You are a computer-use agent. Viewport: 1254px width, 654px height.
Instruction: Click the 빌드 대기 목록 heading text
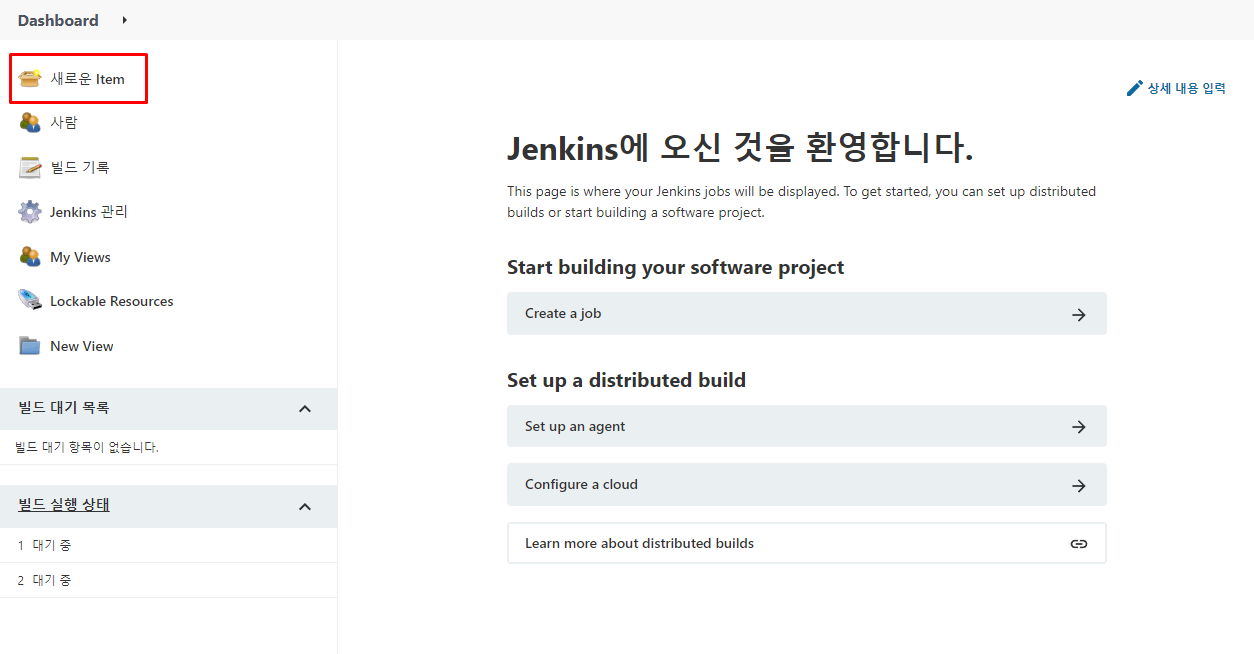[x=64, y=408]
